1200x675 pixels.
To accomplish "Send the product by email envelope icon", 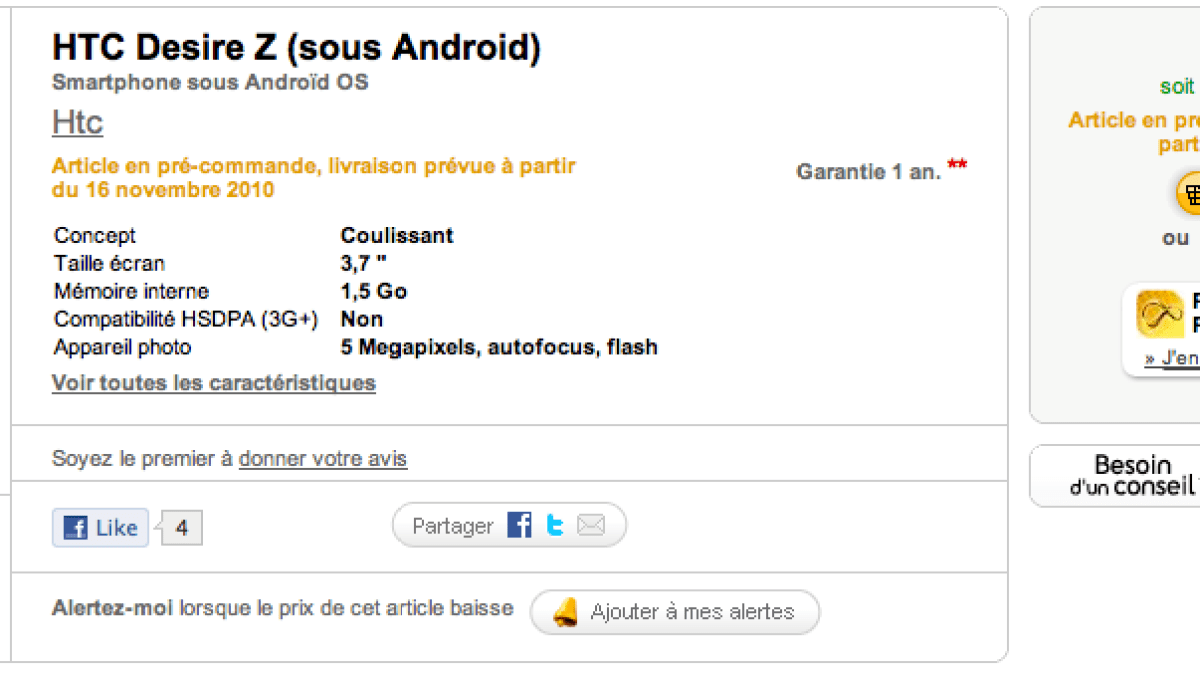I will point(591,525).
